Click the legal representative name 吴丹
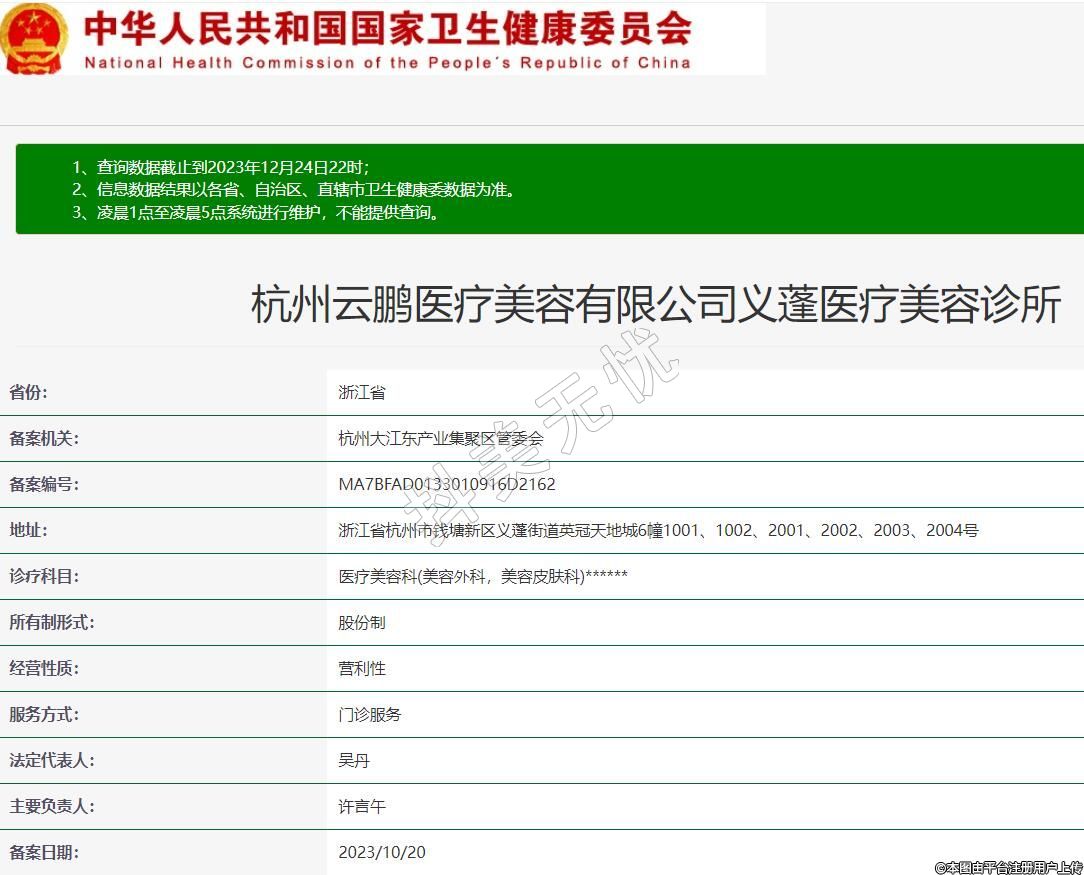Image resolution: width=1084 pixels, height=875 pixels. coord(354,761)
